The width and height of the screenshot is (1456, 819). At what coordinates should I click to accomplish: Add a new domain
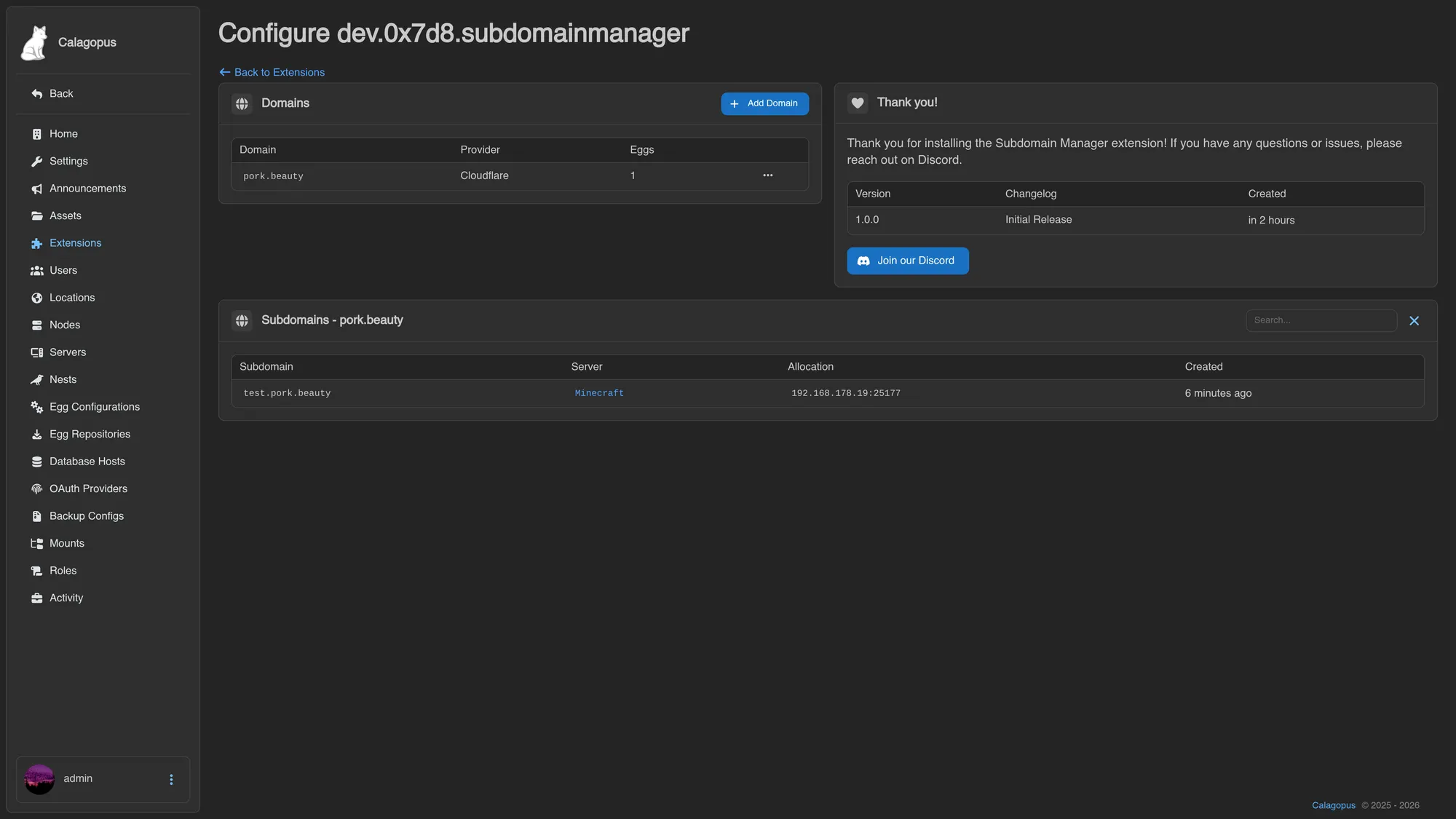pos(764,103)
